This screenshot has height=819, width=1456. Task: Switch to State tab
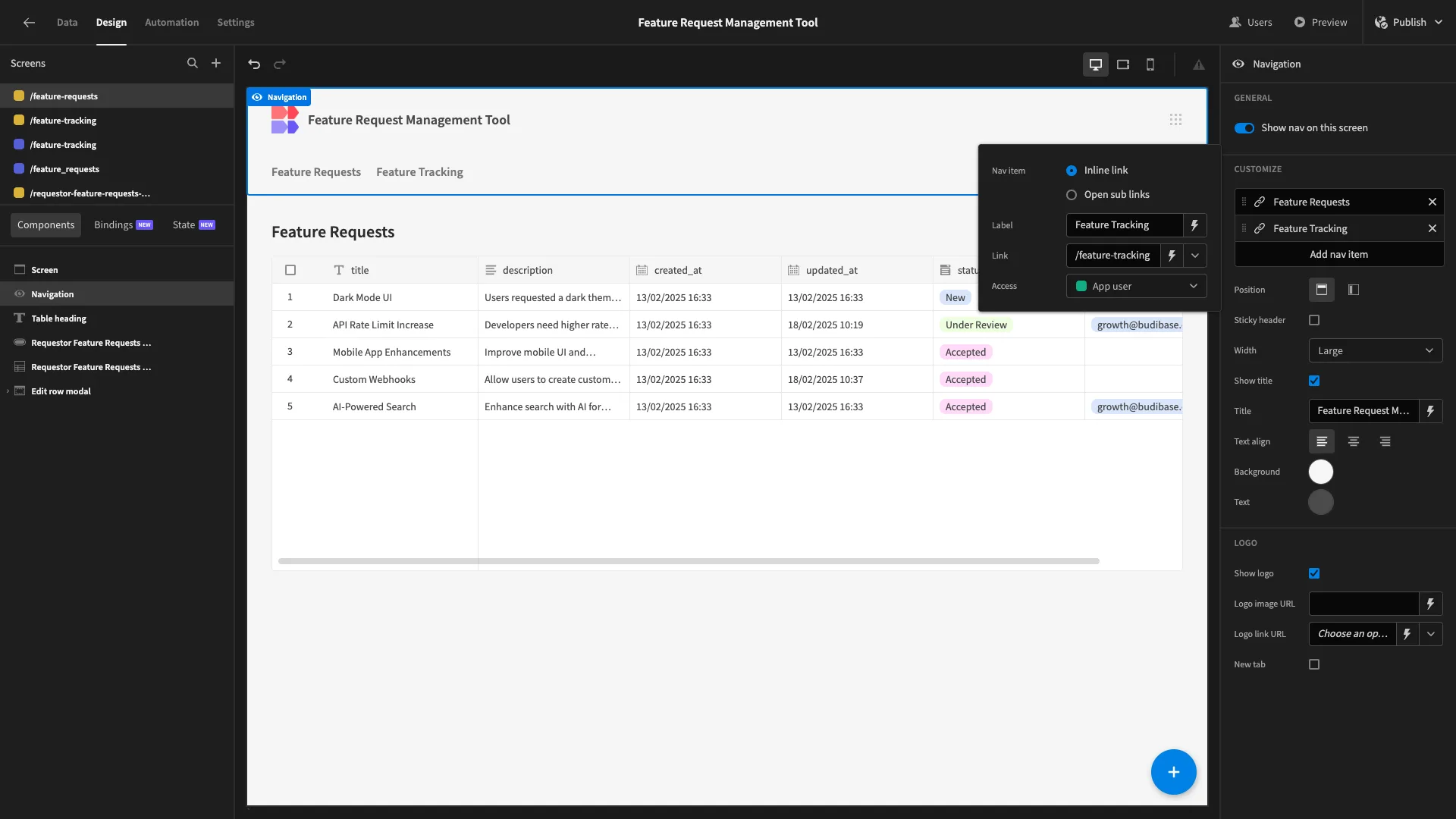click(193, 225)
